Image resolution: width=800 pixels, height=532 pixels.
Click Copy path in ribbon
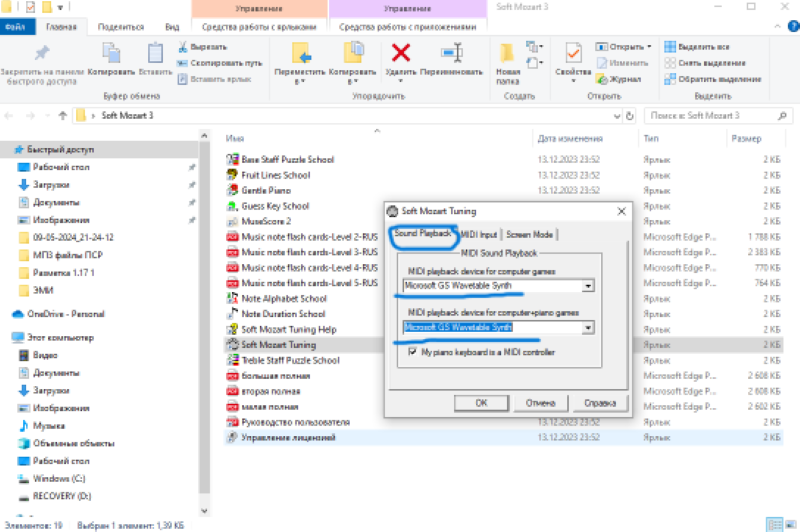220,63
